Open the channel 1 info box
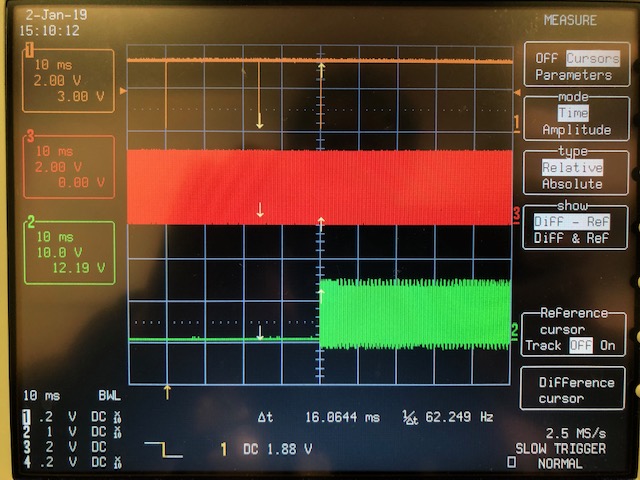The image size is (640, 480). coord(69,80)
